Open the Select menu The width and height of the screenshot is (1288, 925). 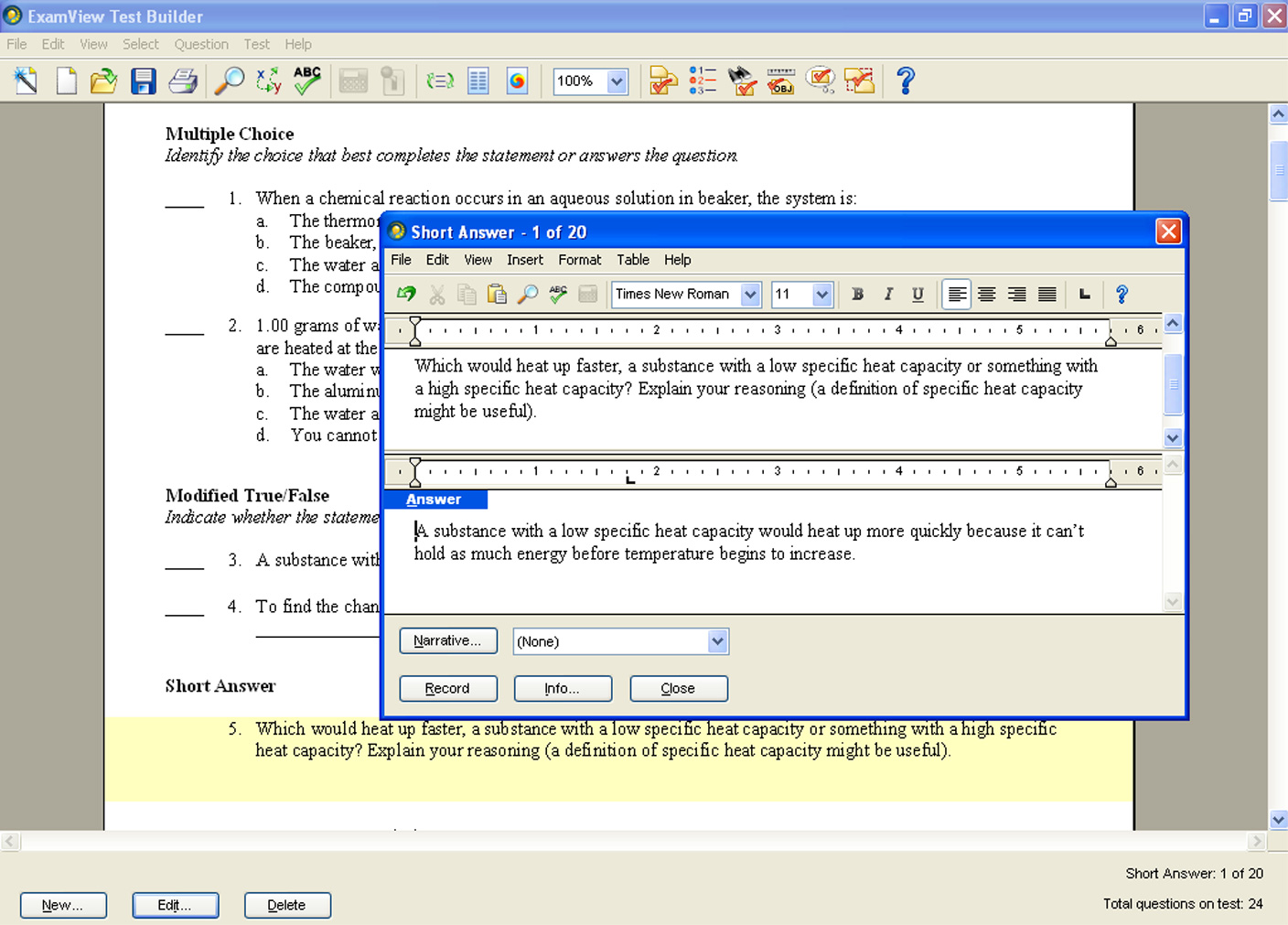[141, 44]
